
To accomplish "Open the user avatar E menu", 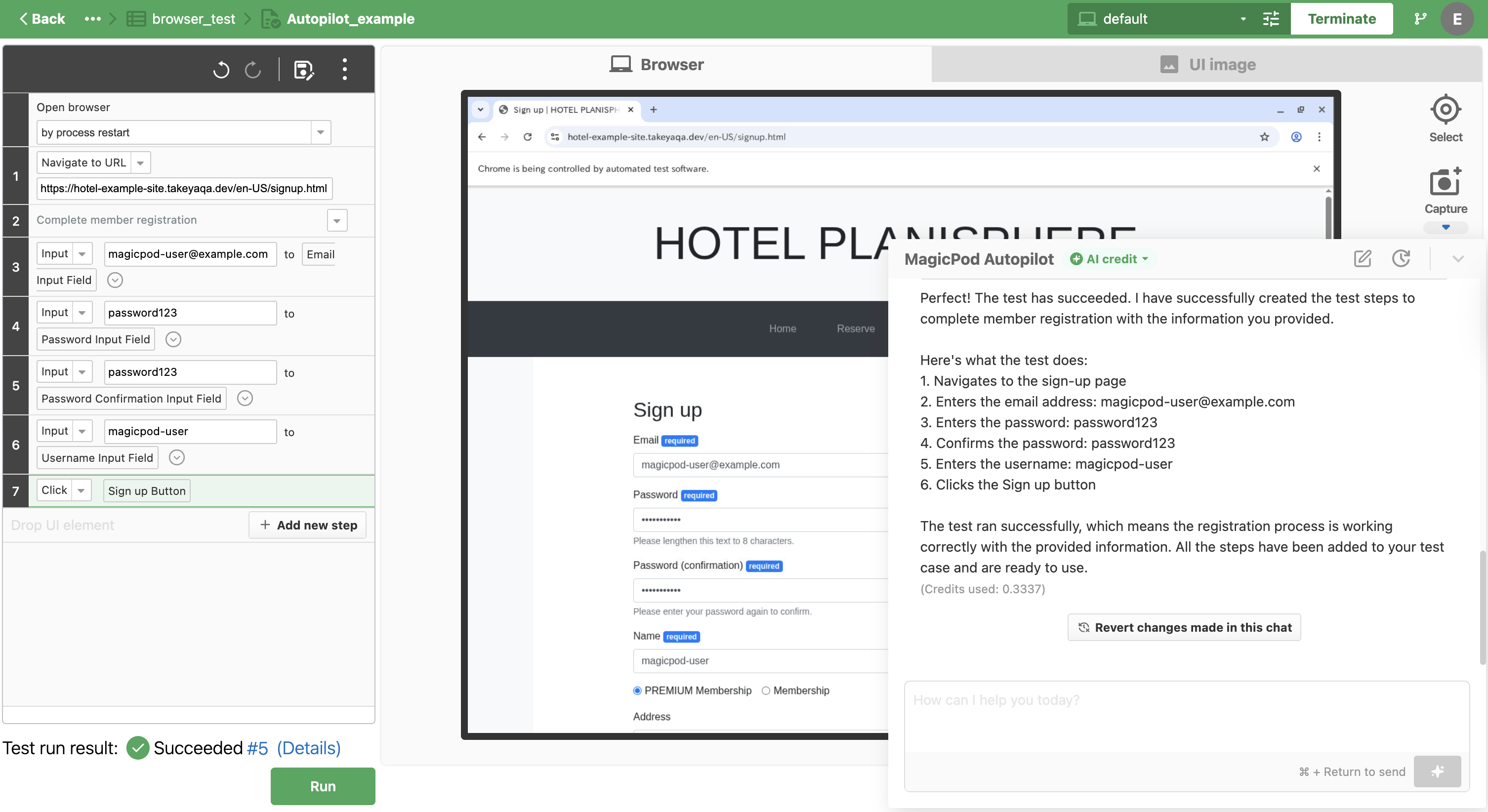I will [x=1457, y=19].
